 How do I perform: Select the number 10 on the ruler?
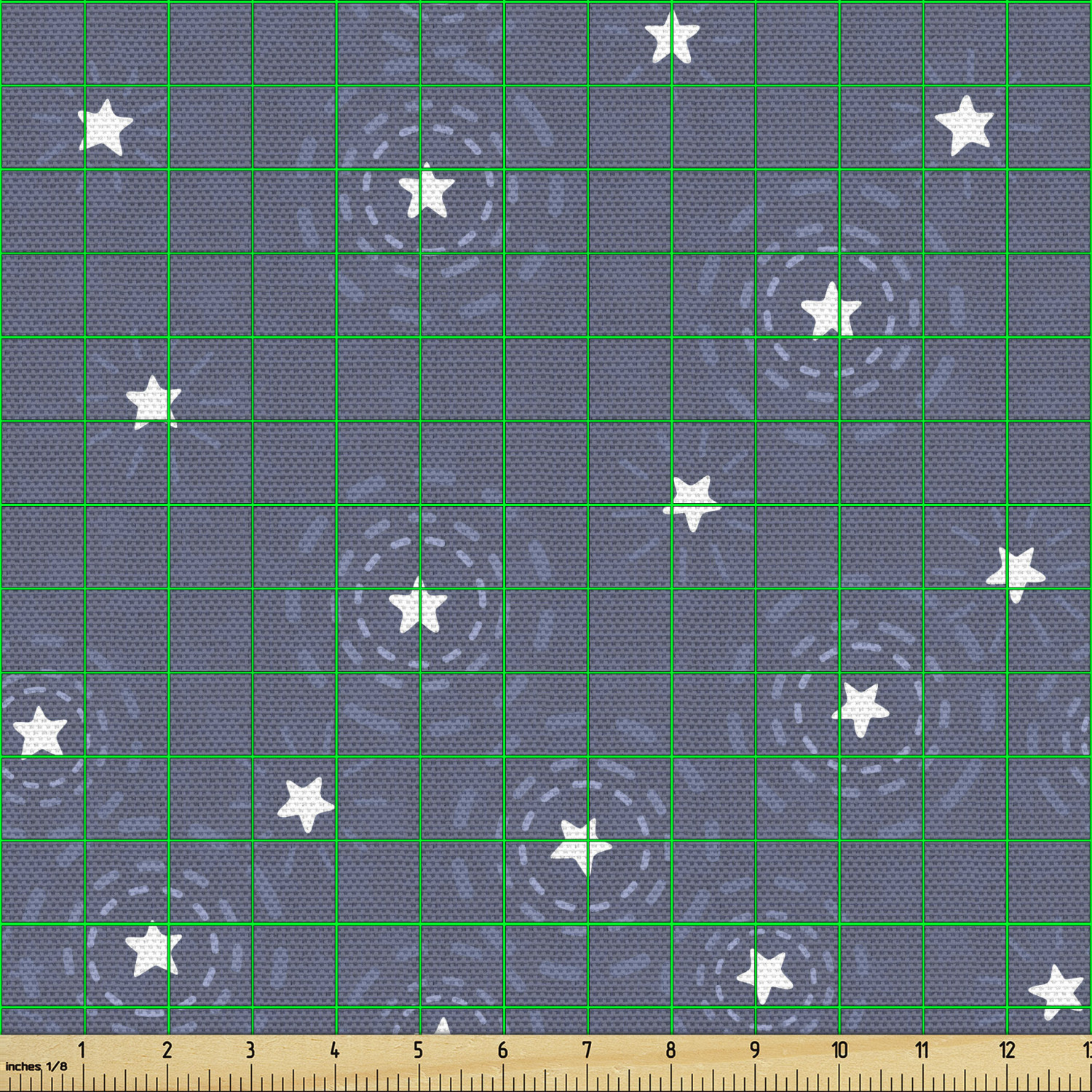(839, 1050)
